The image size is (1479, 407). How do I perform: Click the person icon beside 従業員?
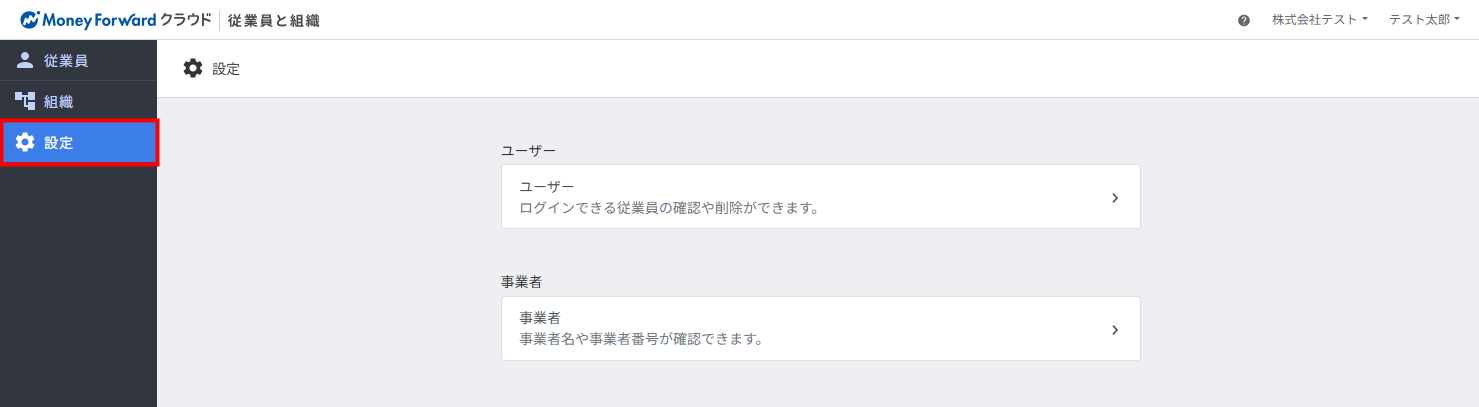(x=25, y=61)
